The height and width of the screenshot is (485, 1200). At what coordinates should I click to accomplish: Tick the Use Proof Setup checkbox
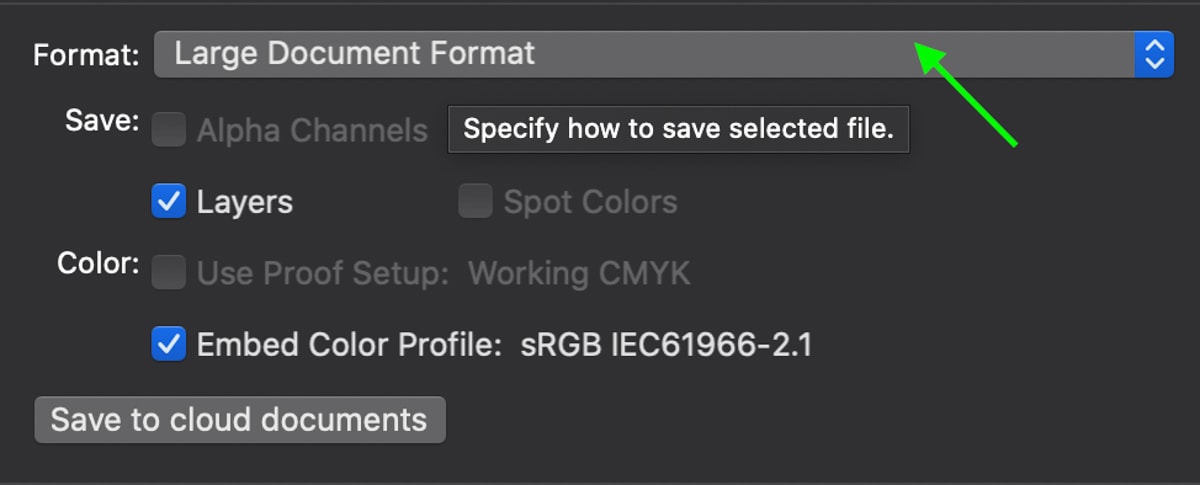coord(169,272)
